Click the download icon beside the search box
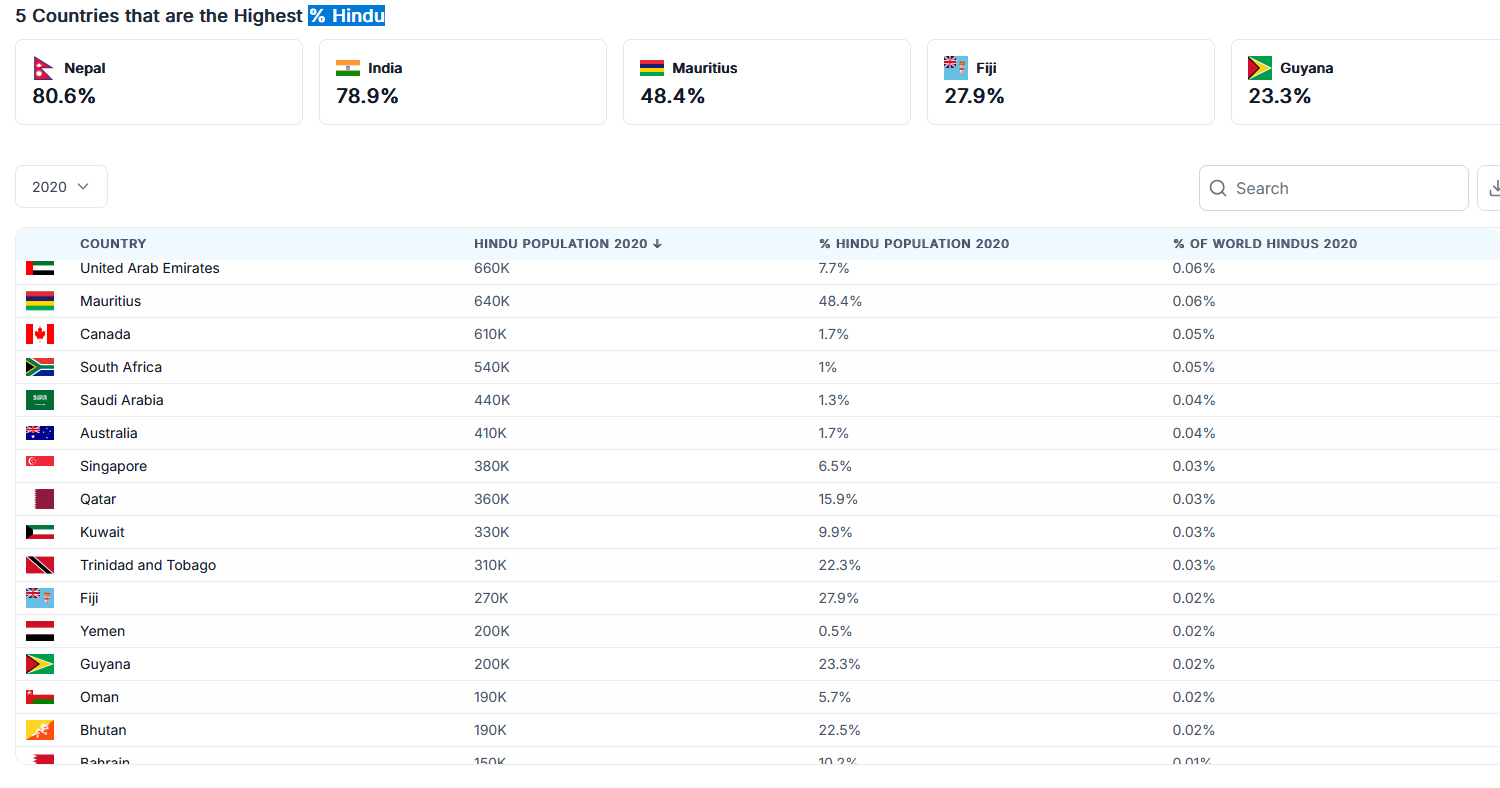The image size is (1500, 788). coord(1493,188)
